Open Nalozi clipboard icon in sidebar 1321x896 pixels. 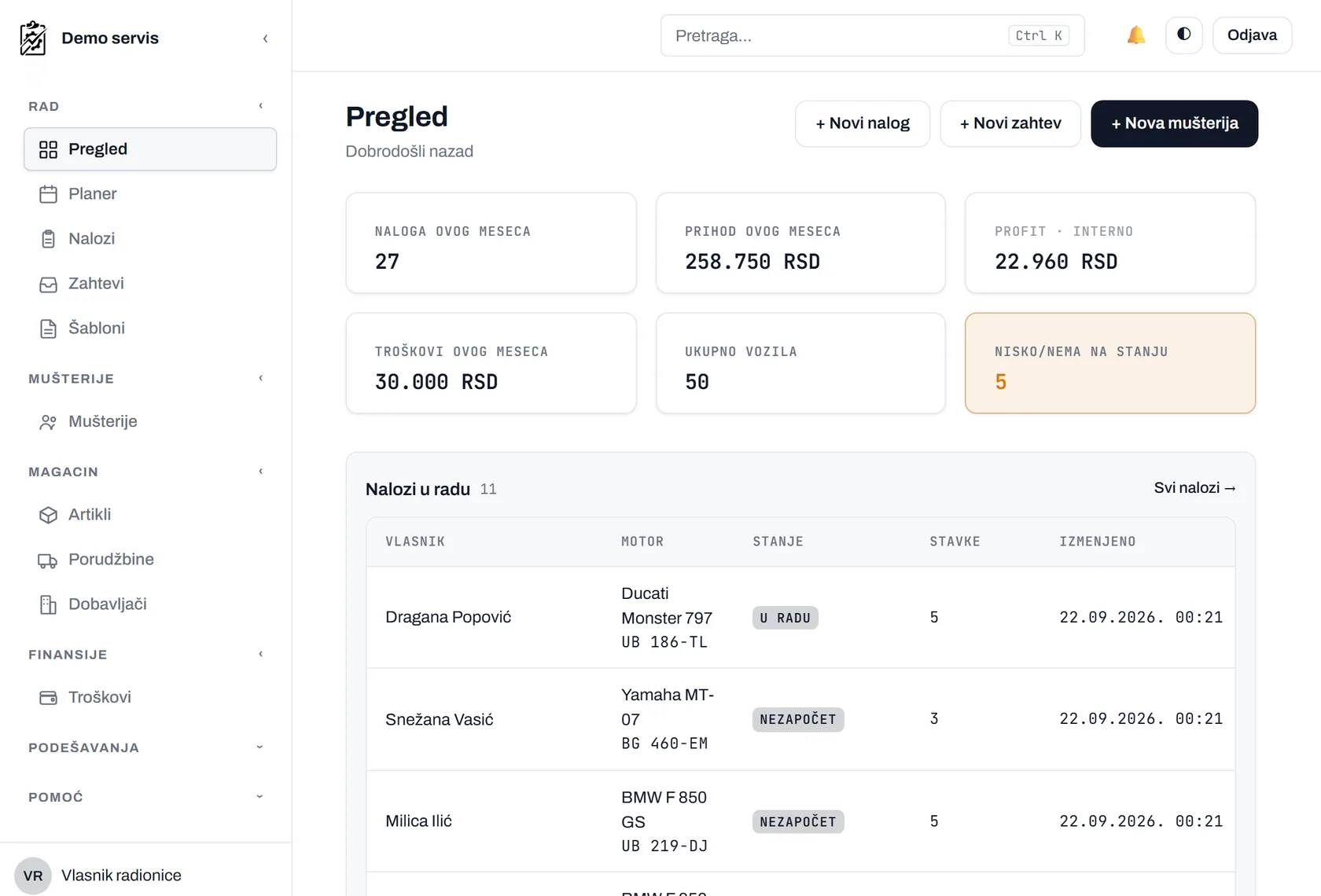tap(48, 239)
